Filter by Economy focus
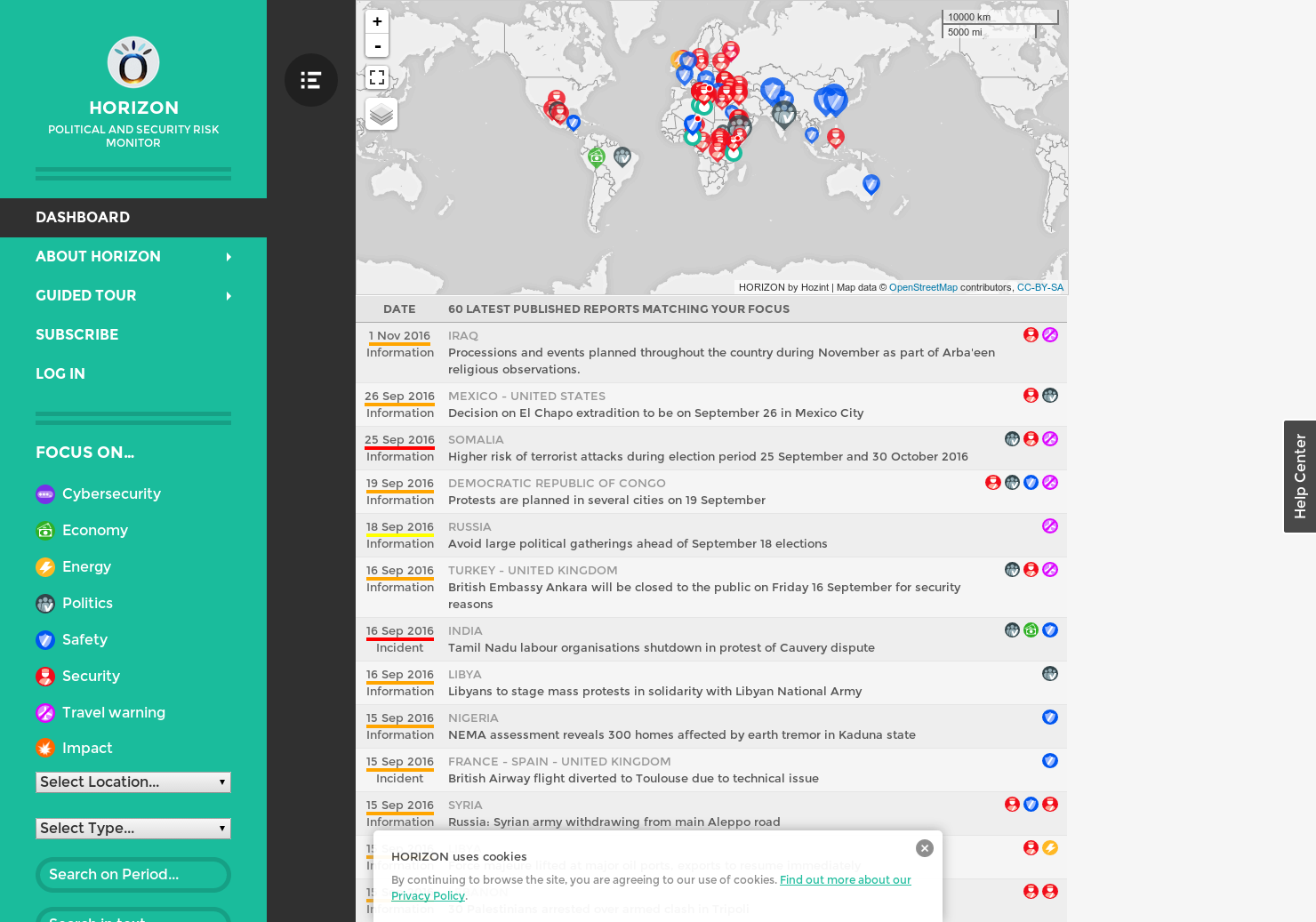This screenshot has height=922, width=1316. (95, 531)
